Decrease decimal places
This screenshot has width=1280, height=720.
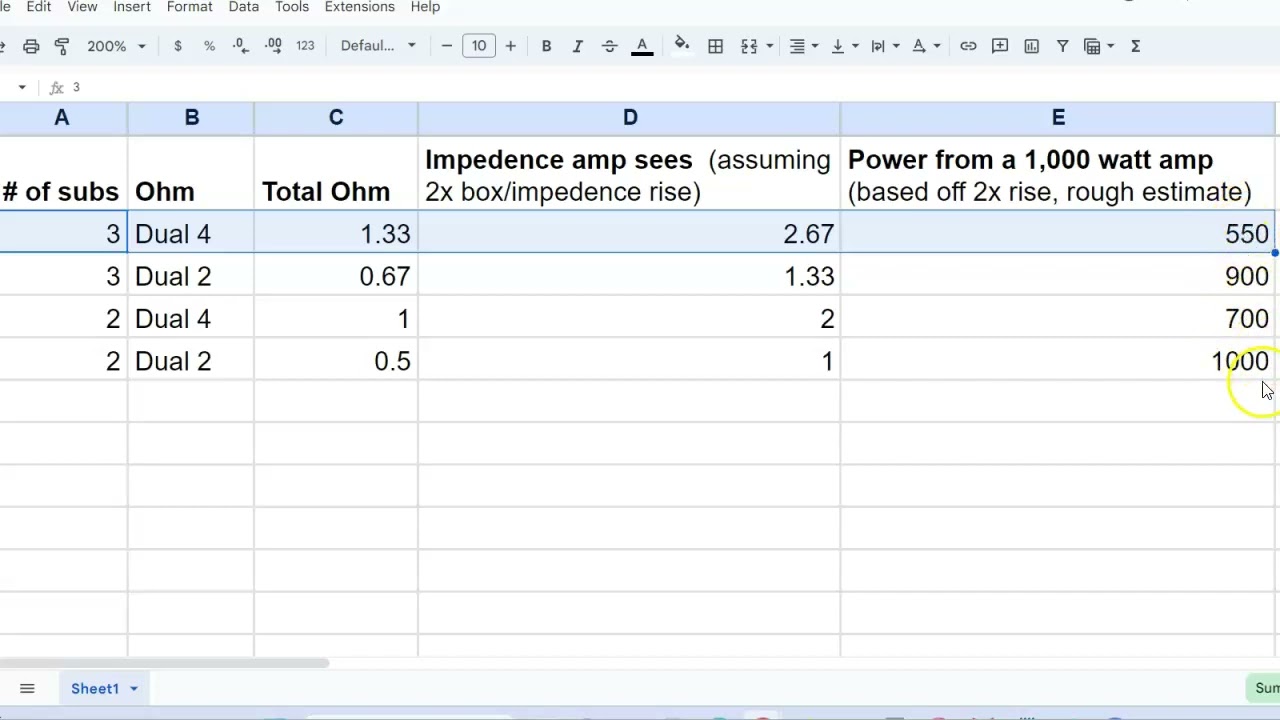(x=241, y=46)
